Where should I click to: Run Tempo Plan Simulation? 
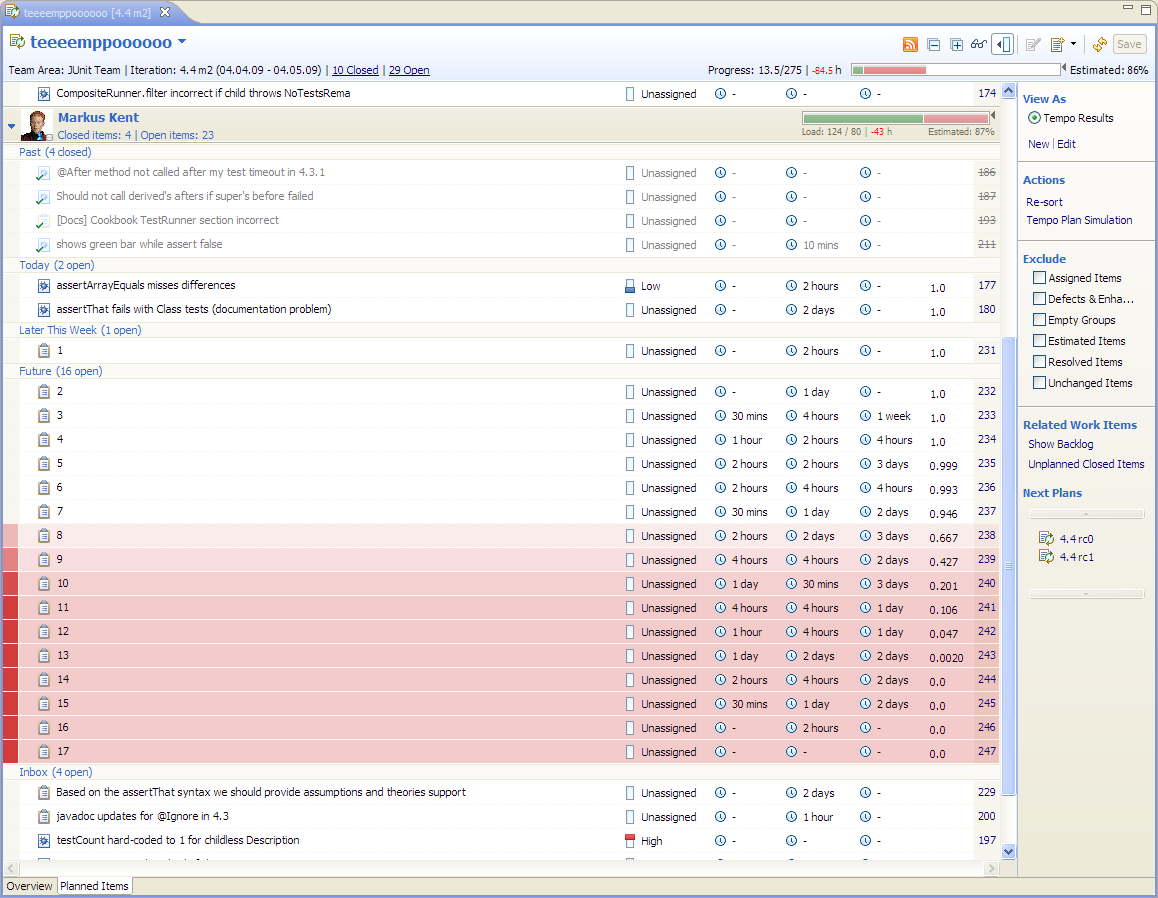point(1079,220)
